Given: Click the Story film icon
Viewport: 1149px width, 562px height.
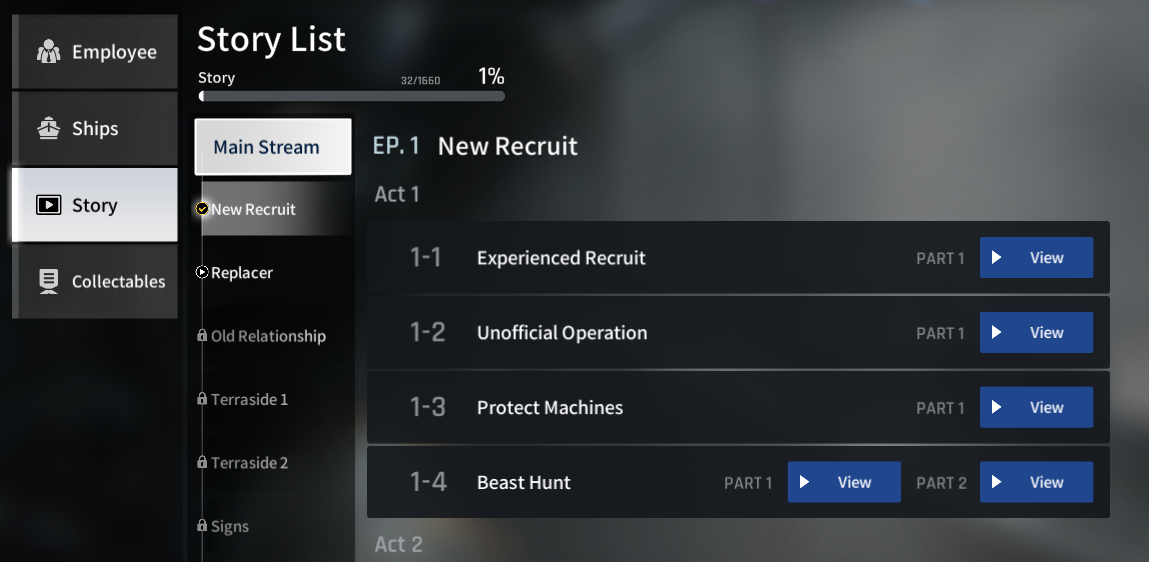Looking at the screenshot, I should pyautogui.click(x=48, y=205).
